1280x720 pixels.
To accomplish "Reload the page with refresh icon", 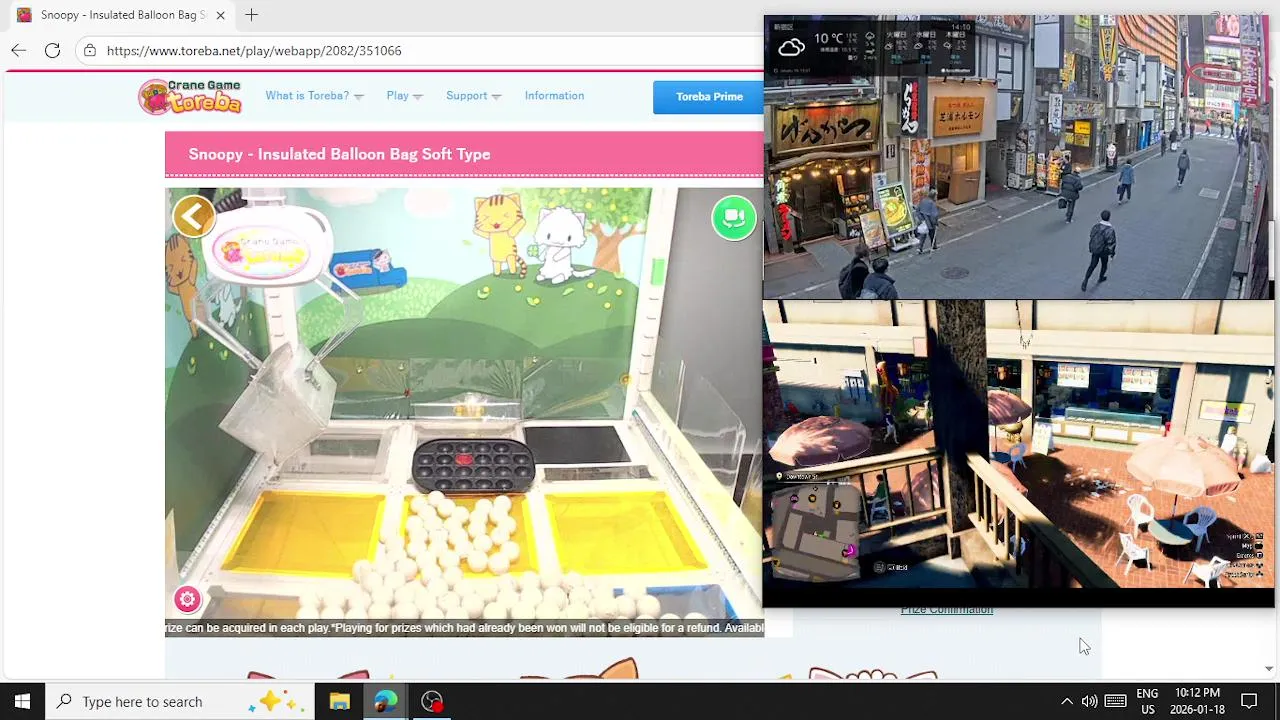I will (52, 50).
